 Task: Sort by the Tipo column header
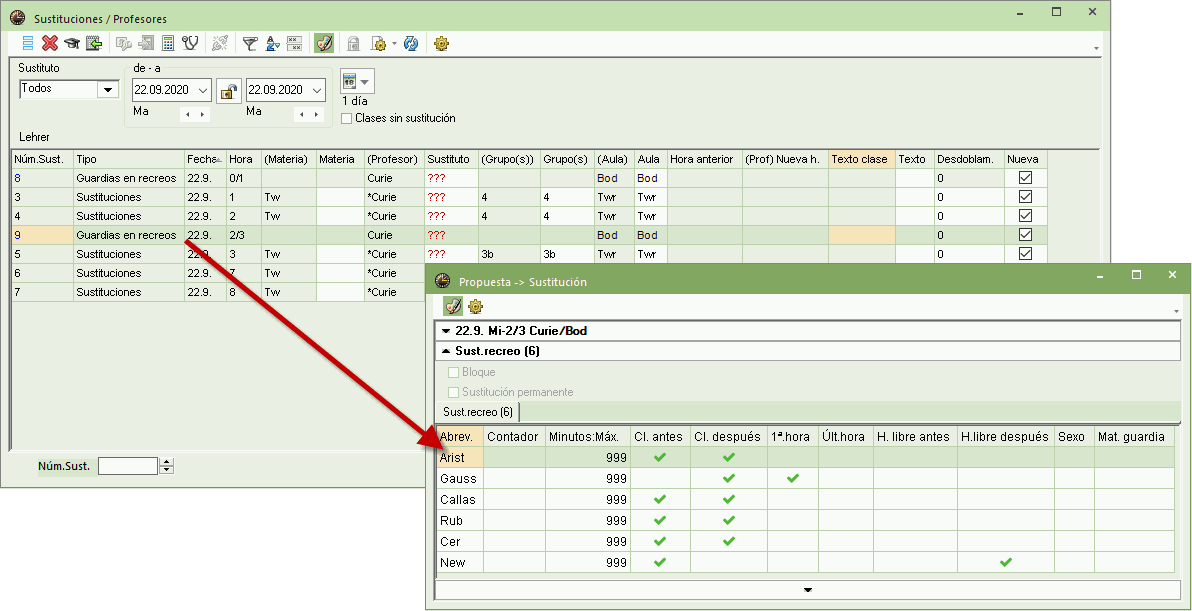click(129, 160)
